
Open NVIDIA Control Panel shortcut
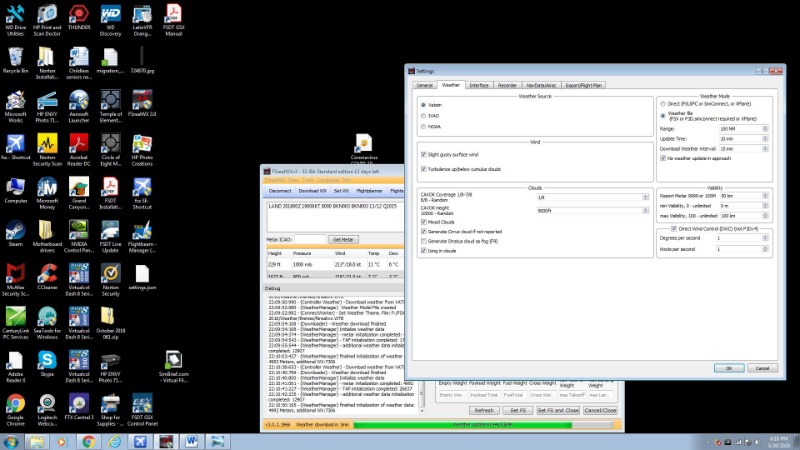point(79,237)
